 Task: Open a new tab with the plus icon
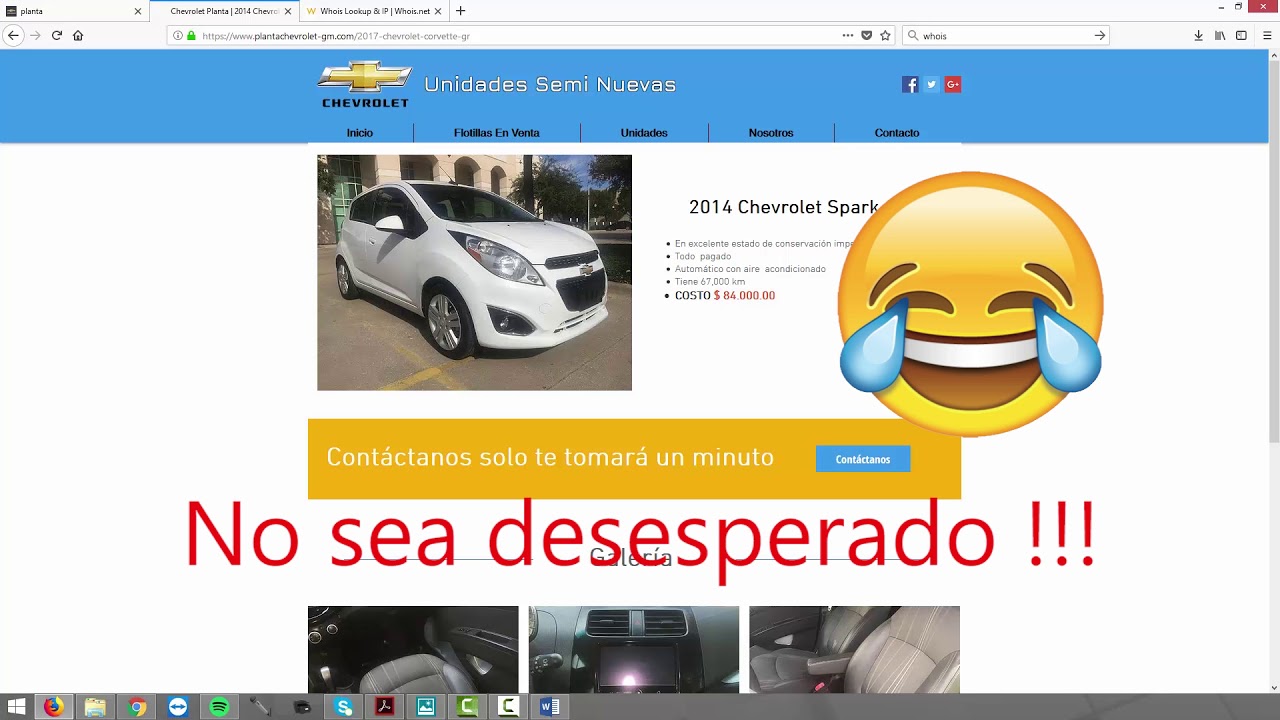(x=460, y=11)
